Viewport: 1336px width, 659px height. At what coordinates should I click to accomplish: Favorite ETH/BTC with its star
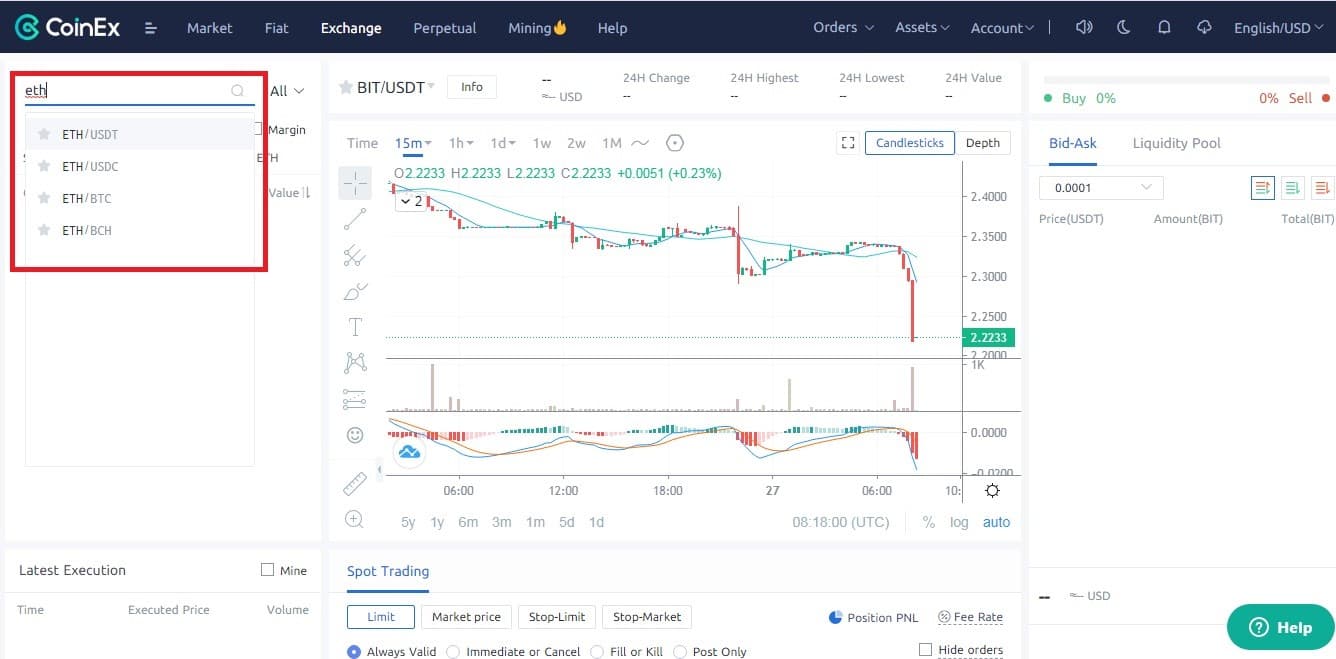44,198
